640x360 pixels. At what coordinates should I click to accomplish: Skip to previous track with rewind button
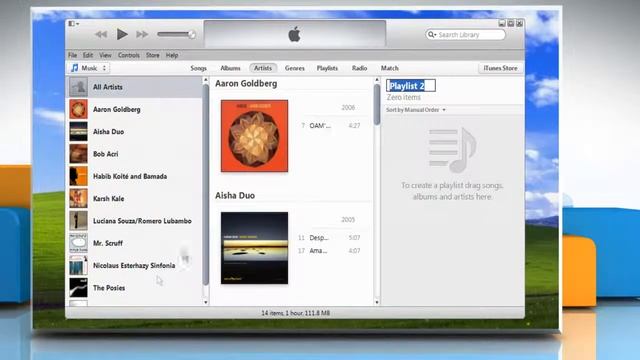click(x=101, y=35)
